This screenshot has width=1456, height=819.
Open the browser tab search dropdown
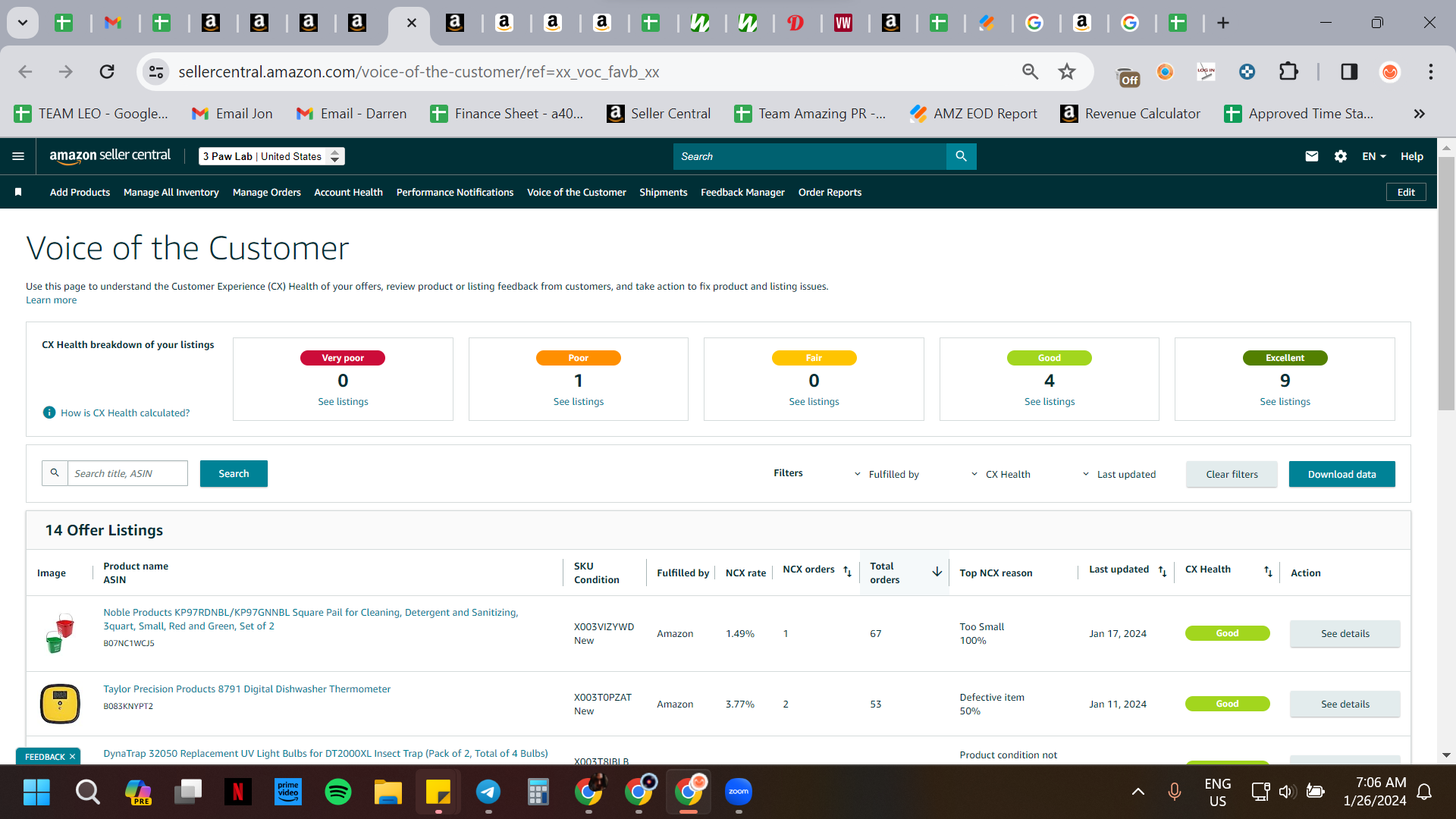(23, 23)
